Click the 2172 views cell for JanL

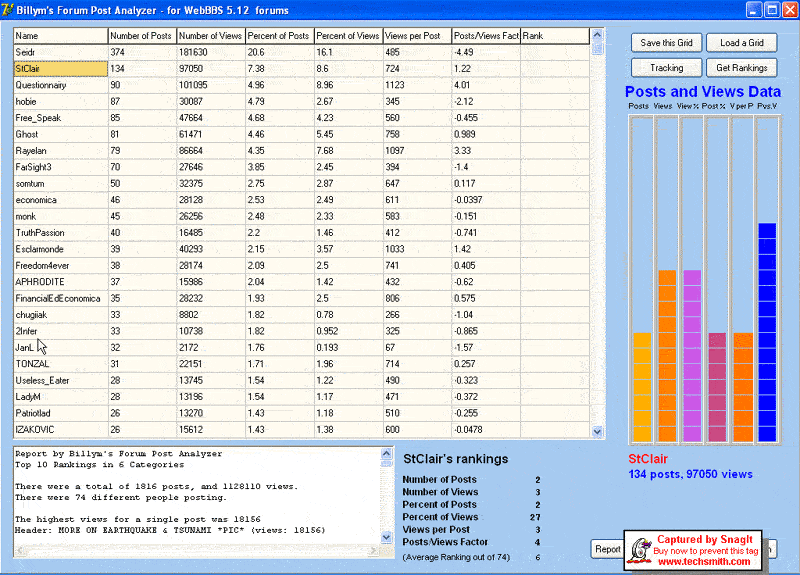click(x=211, y=347)
